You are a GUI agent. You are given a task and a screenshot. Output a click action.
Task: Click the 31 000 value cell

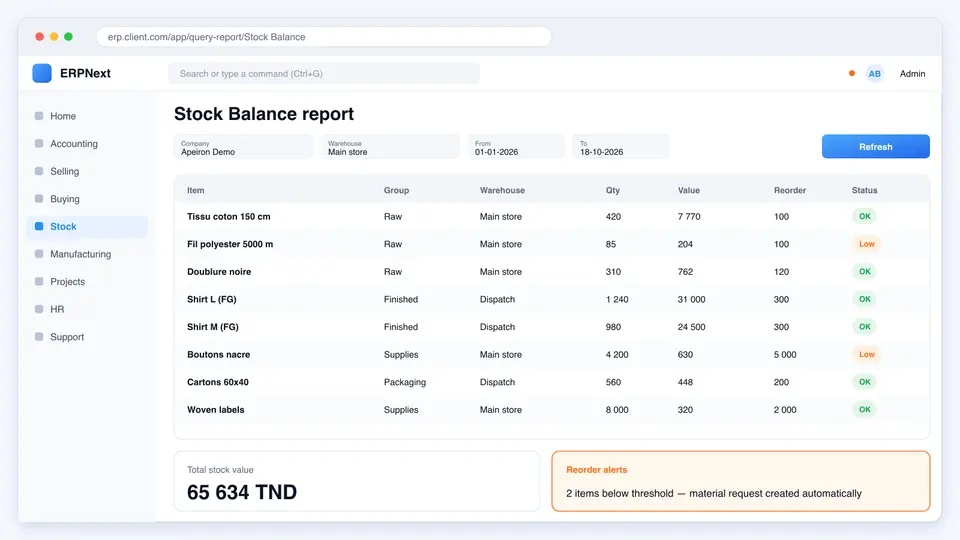click(x=691, y=299)
